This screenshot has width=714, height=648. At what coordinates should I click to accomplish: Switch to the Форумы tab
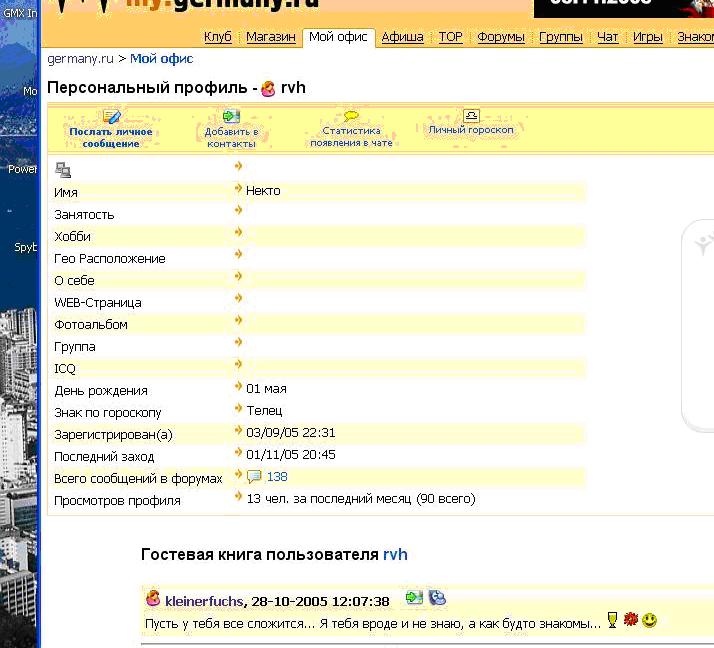(x=501, y=36)
